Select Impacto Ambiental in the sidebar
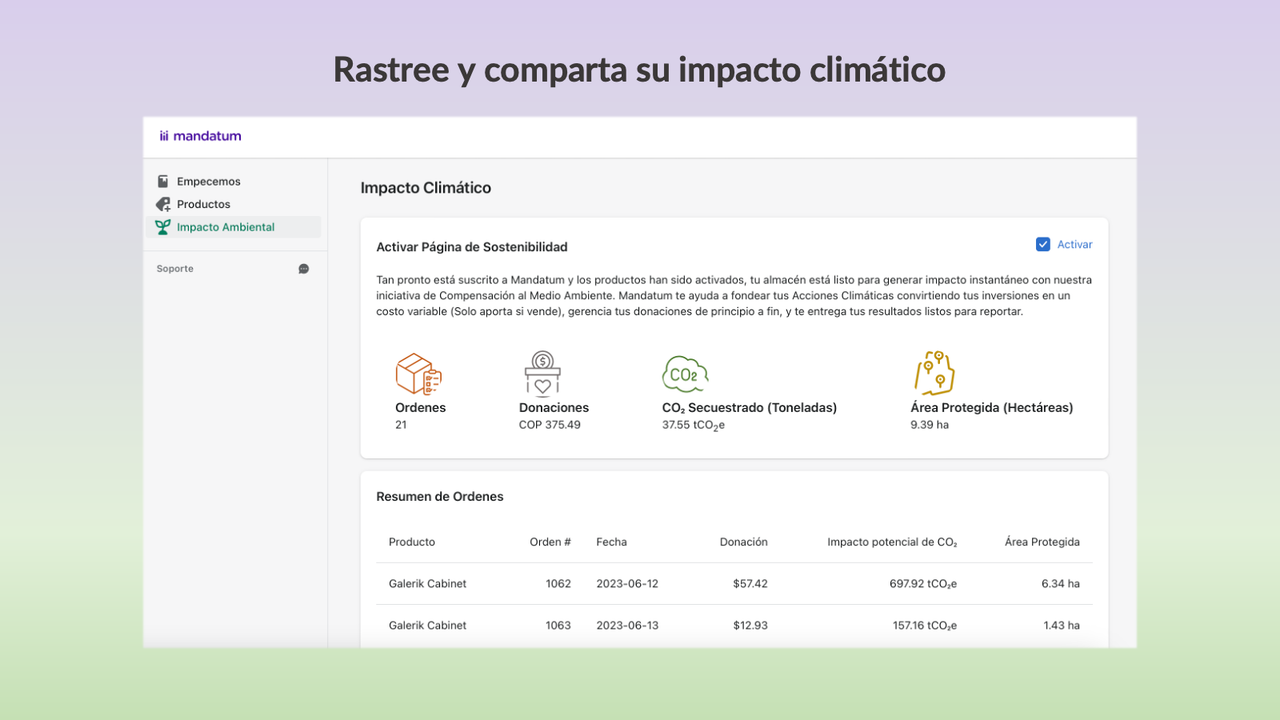Screen dimensions: 1280x720 click(233, 227)
